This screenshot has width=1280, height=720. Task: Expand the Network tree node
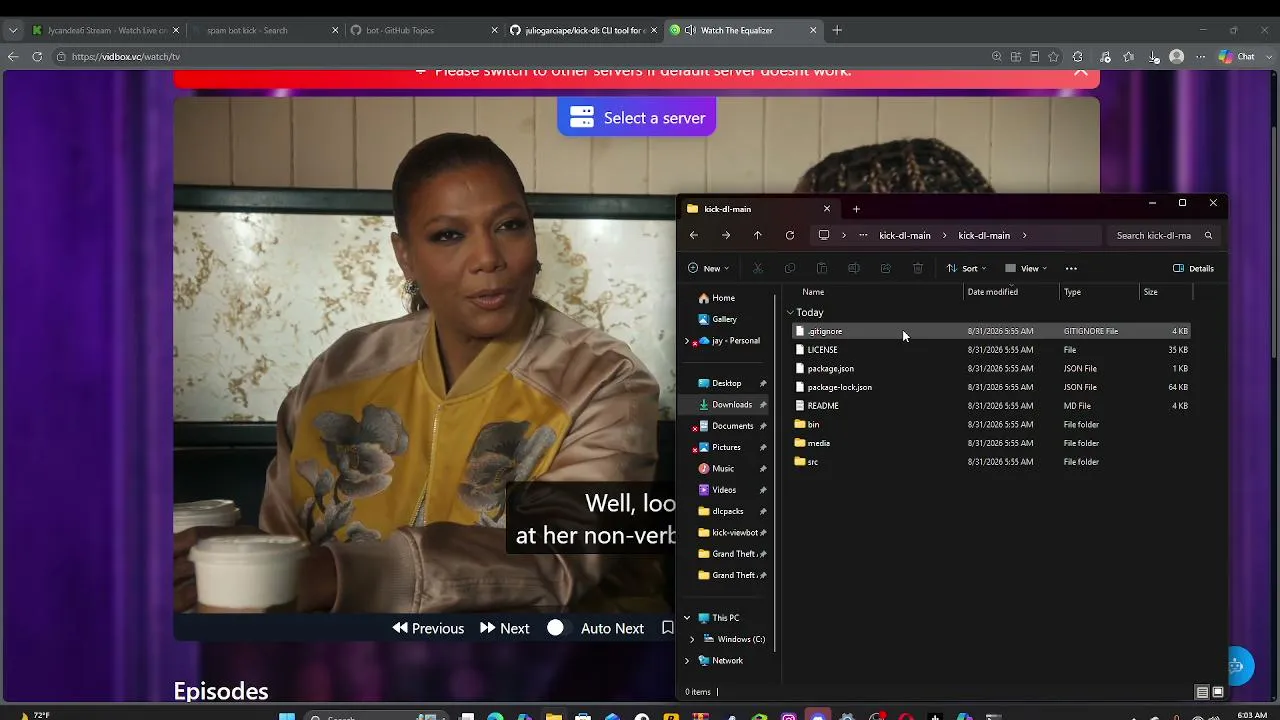coord(687,661)
